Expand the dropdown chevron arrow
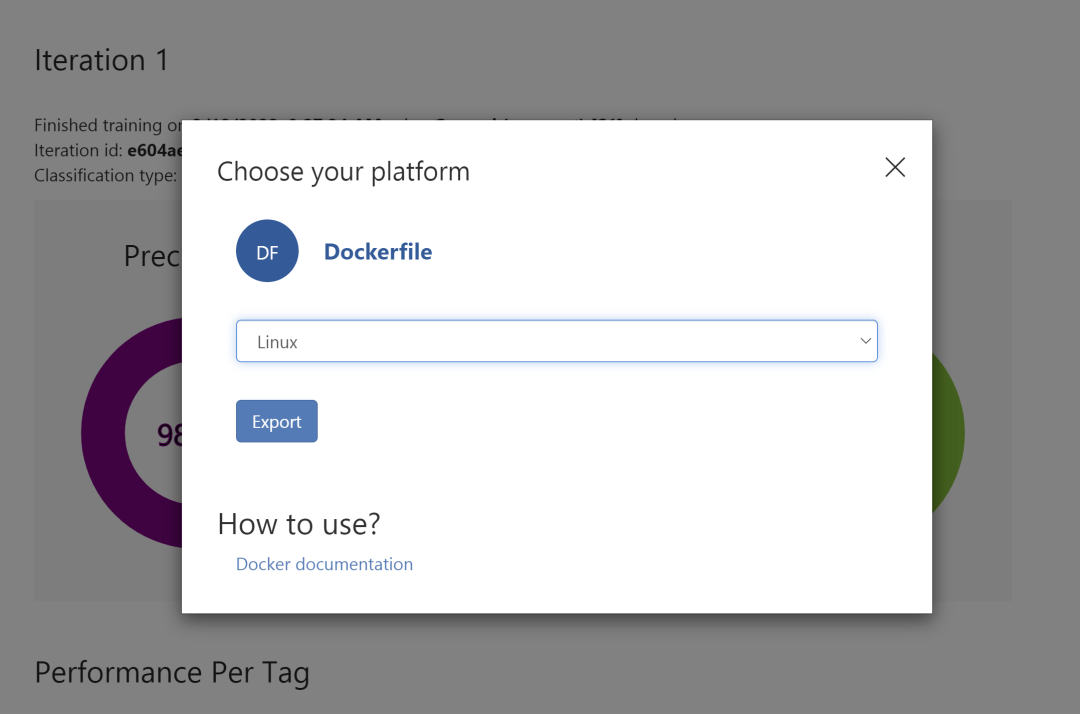The image size is (1080, 714). pyautogui.click(x=865, y=341)
